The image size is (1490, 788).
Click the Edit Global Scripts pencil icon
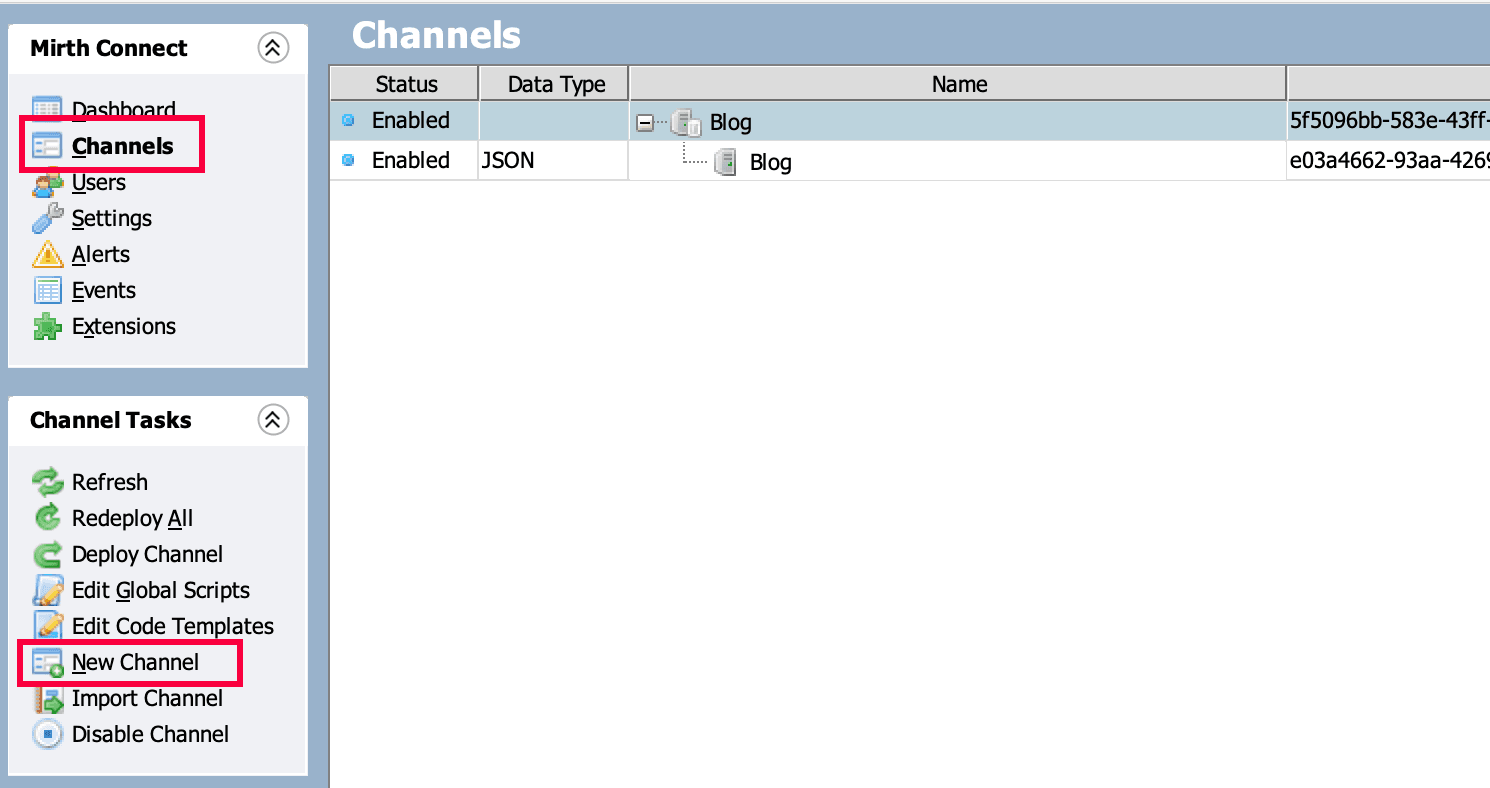(x=47, y=590)
